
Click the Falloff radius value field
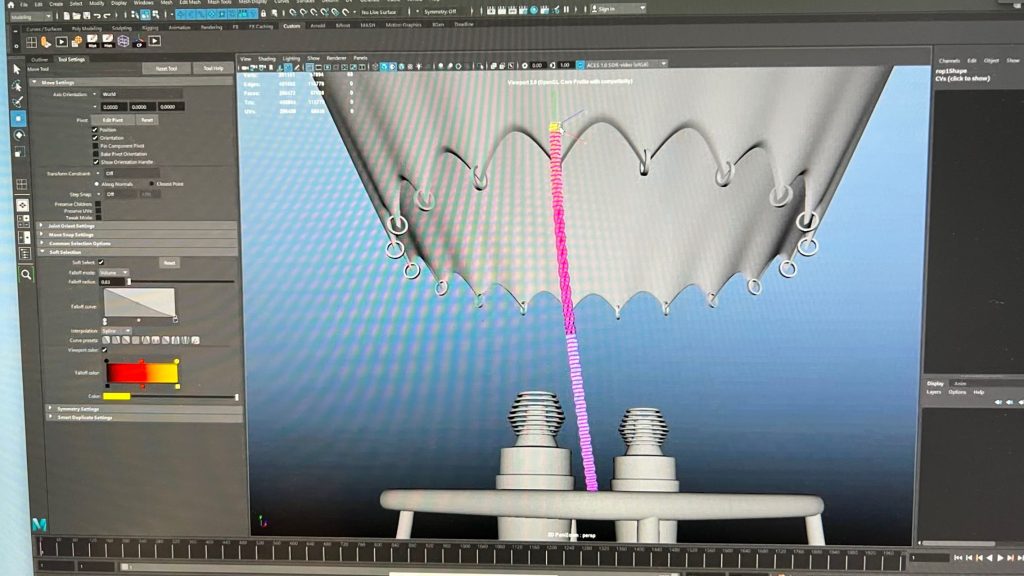[112, 281]
